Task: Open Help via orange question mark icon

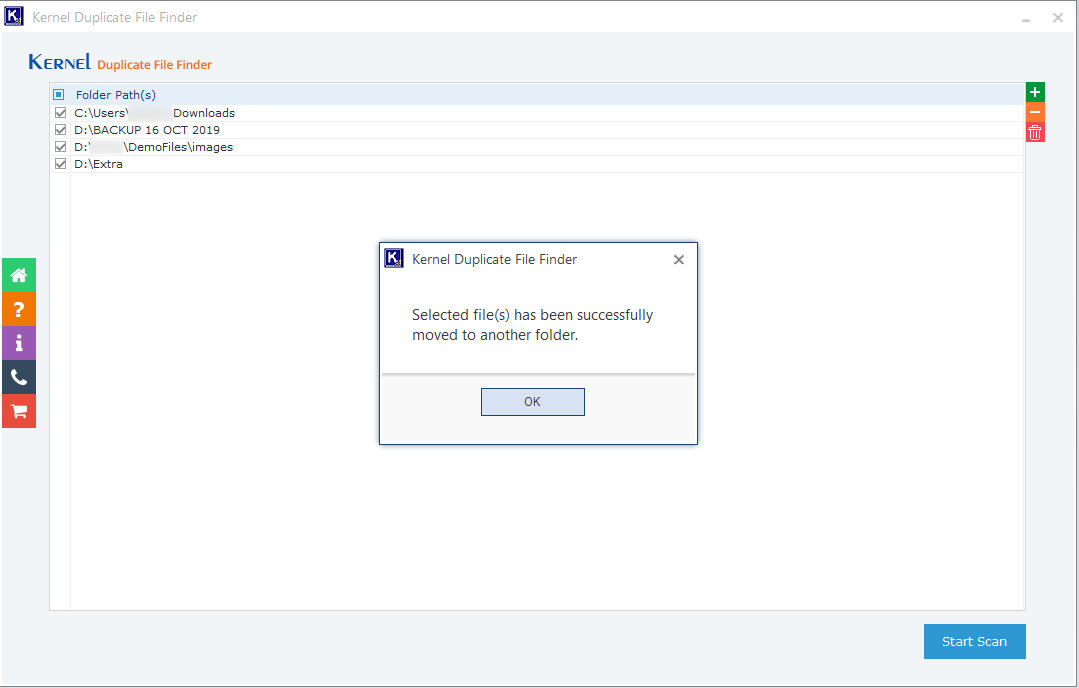Action: point(19,309)
